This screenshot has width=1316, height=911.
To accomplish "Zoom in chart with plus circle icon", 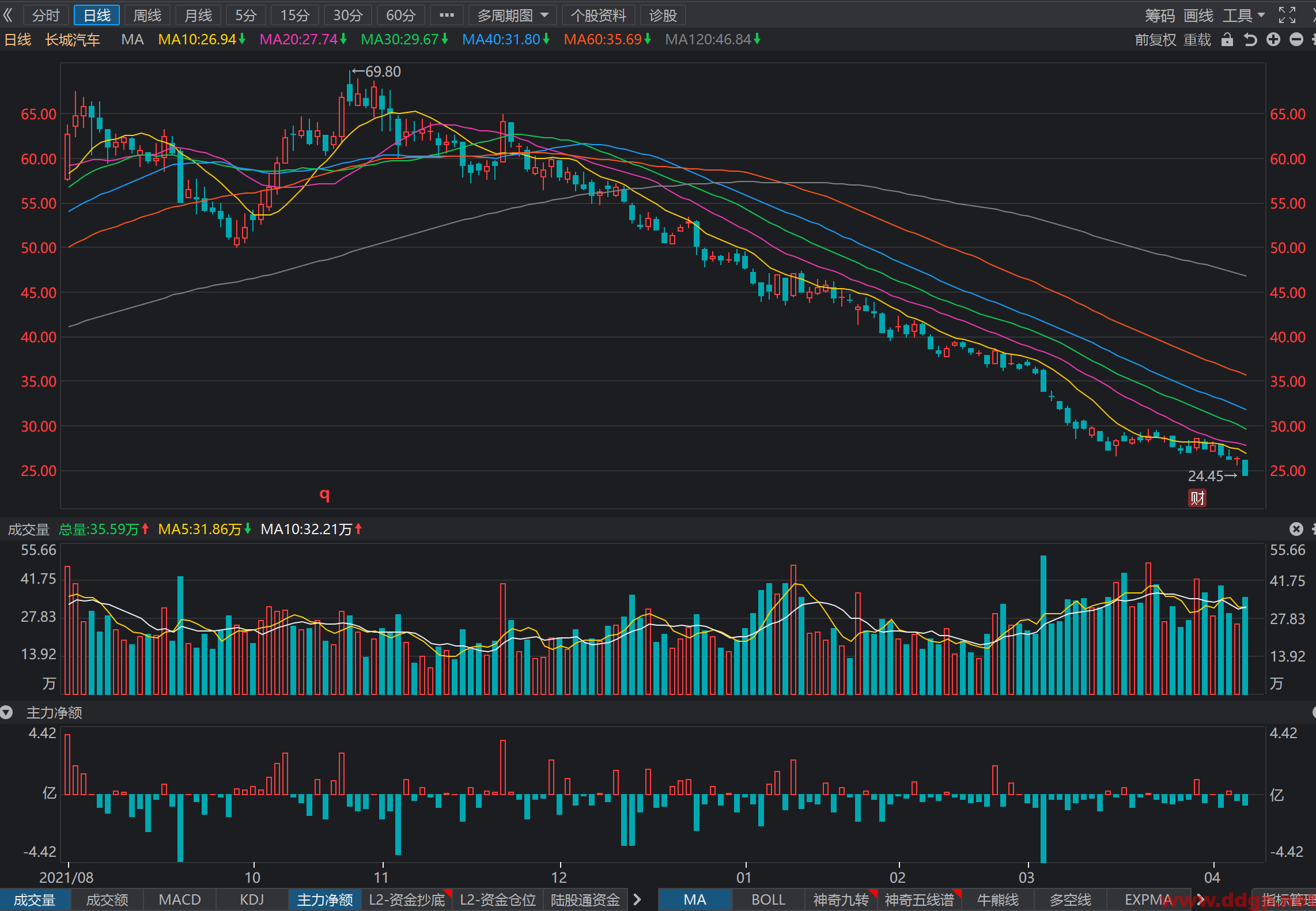I will click(1273, 40).
